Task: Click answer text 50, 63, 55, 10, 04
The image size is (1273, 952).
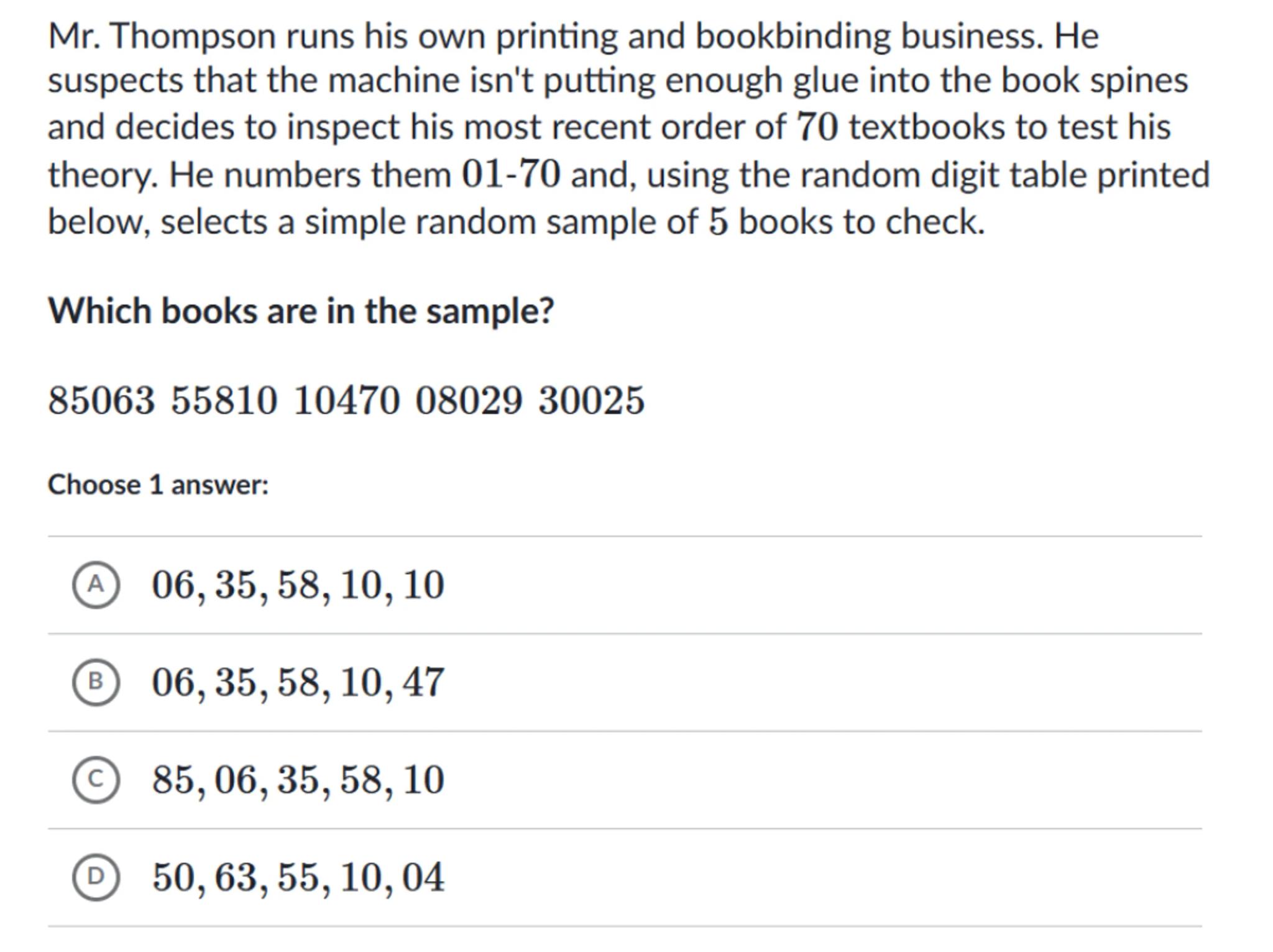Action: click(298, 877)
